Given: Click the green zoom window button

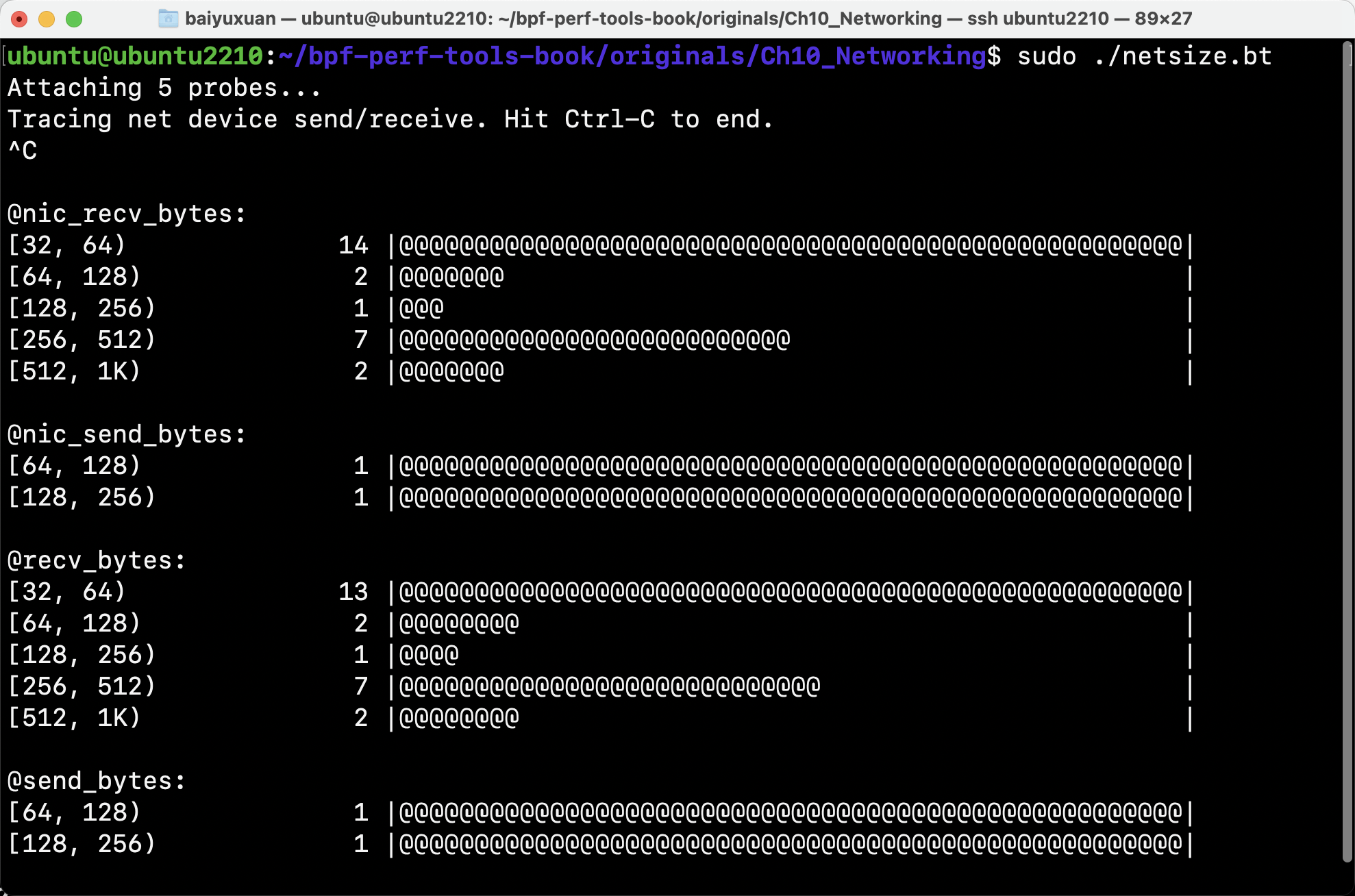Looking at the screenshot, I should [74, 19].
